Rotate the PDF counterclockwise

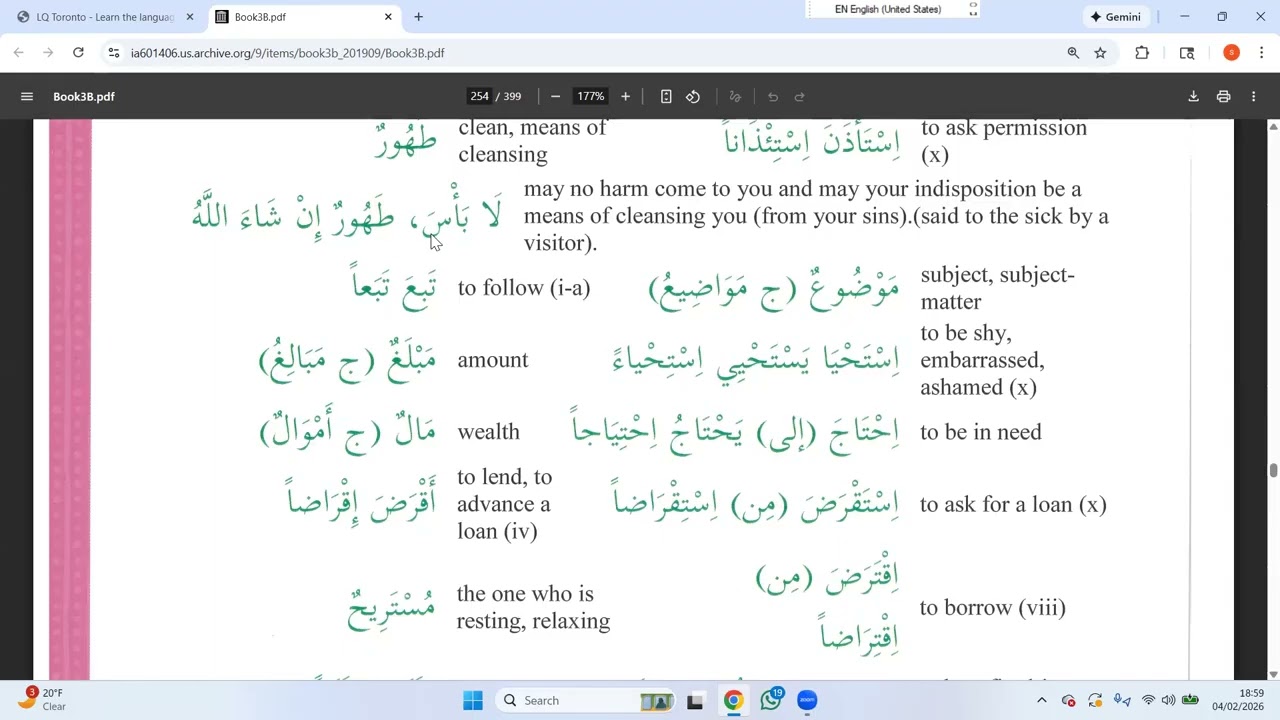[x=693, y=96]
